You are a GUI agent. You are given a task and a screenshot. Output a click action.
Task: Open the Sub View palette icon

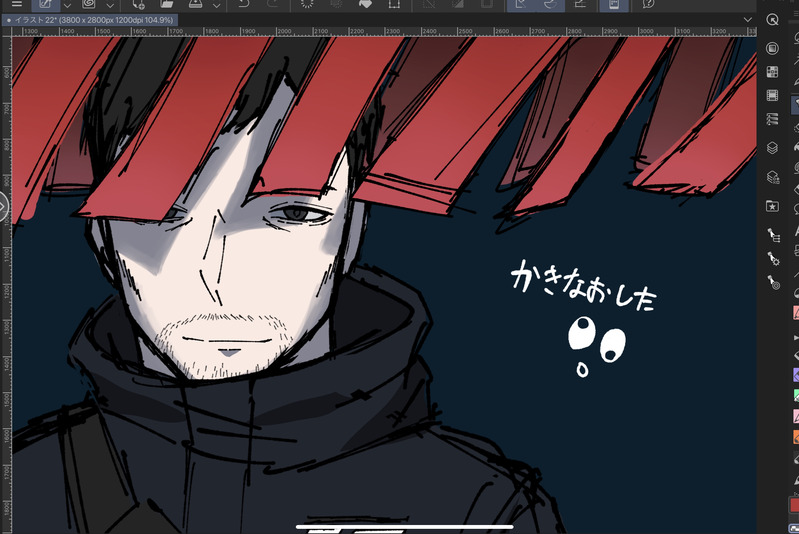(x=773, y=48)
